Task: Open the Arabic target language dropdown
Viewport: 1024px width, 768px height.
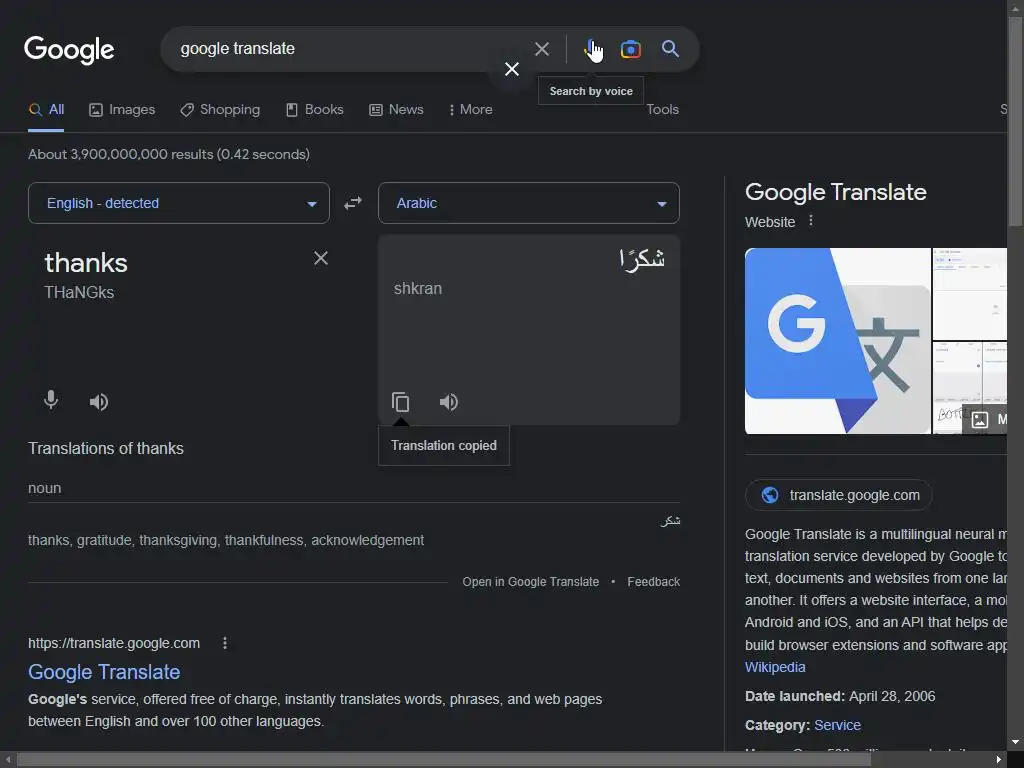Action: tap(528, 203)
